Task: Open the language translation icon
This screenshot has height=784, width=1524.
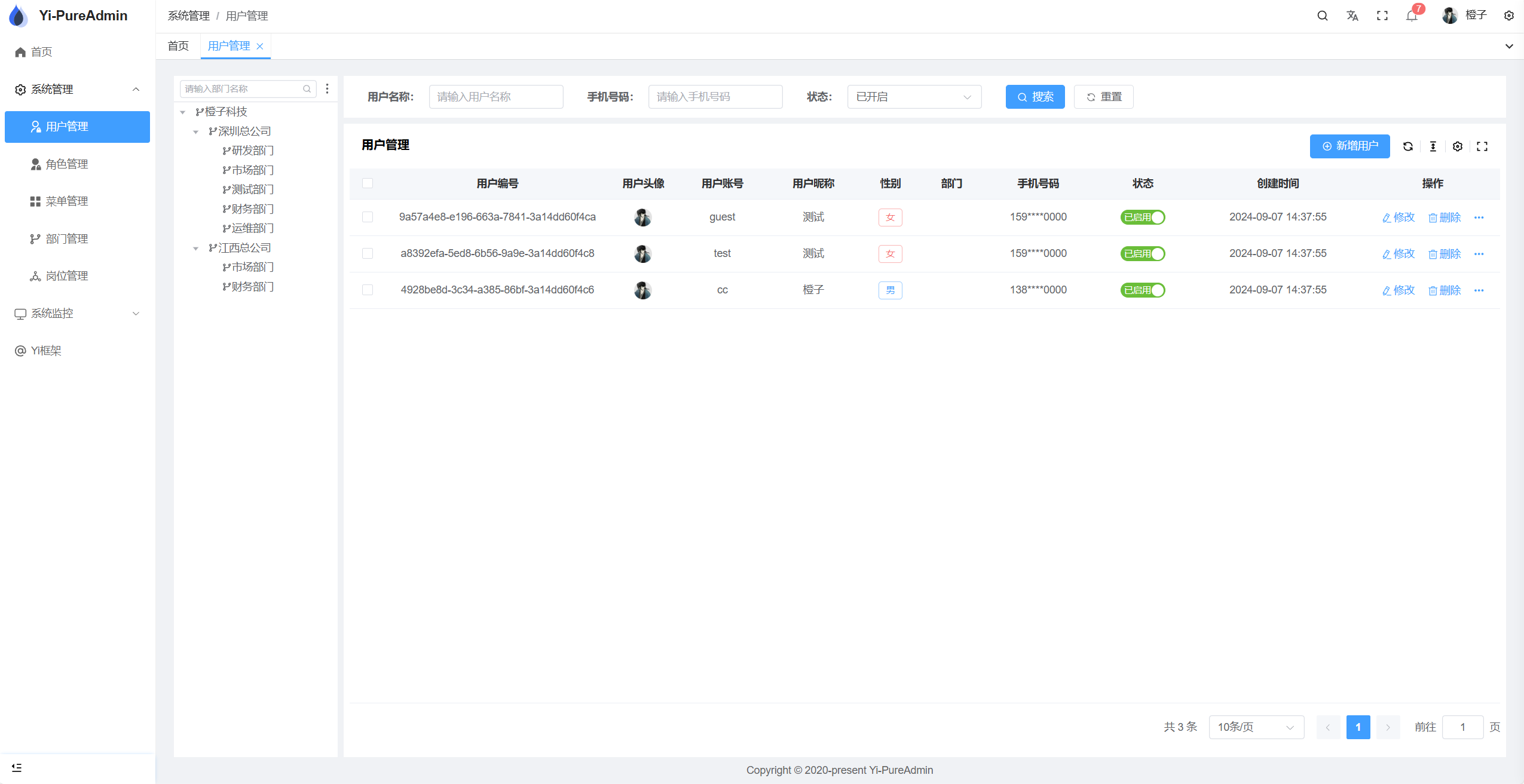Action: [x=1352, y=16]
